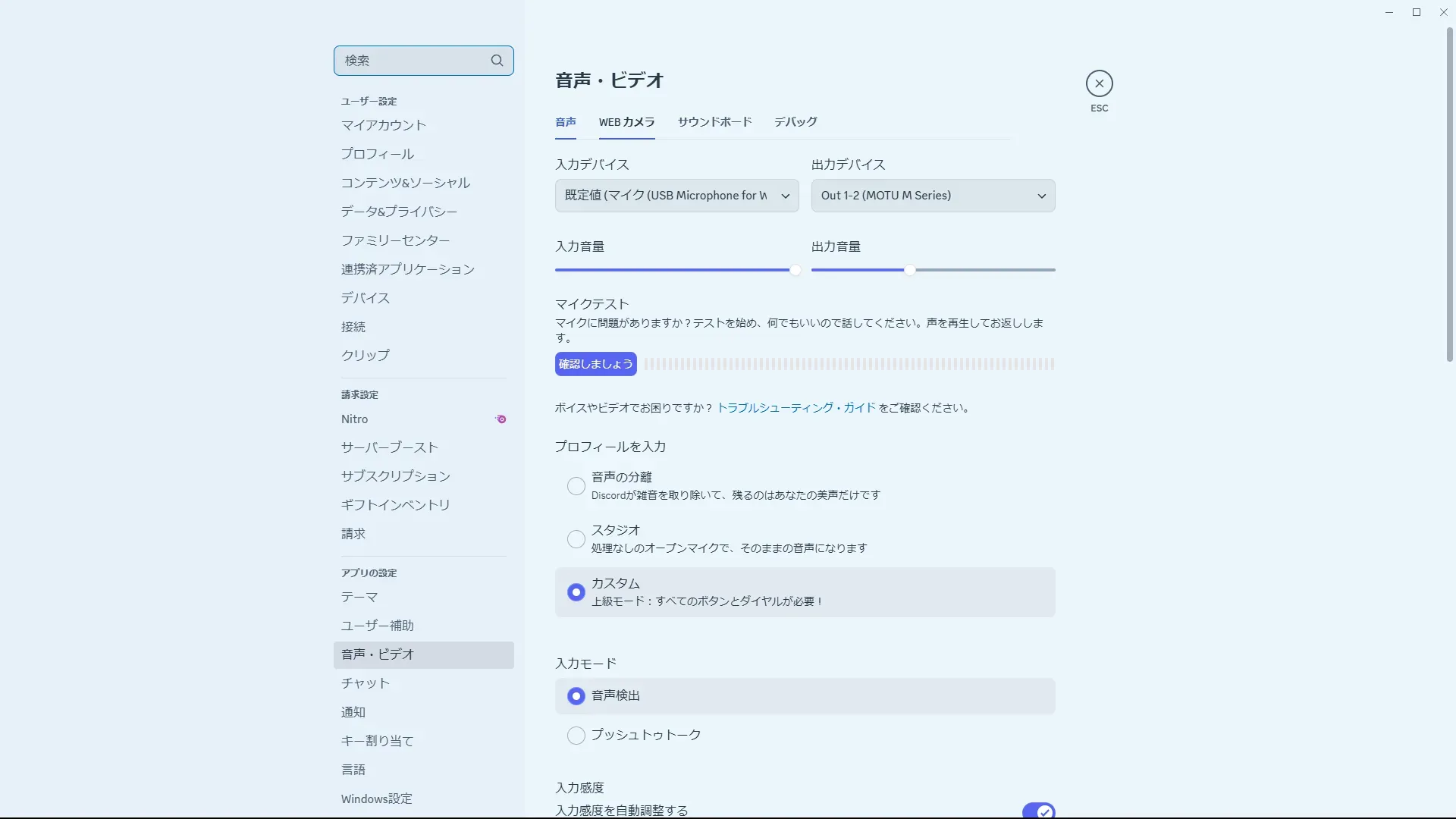
Task: Close settings with the ESC circle icon
Action: coord(1099,83)
